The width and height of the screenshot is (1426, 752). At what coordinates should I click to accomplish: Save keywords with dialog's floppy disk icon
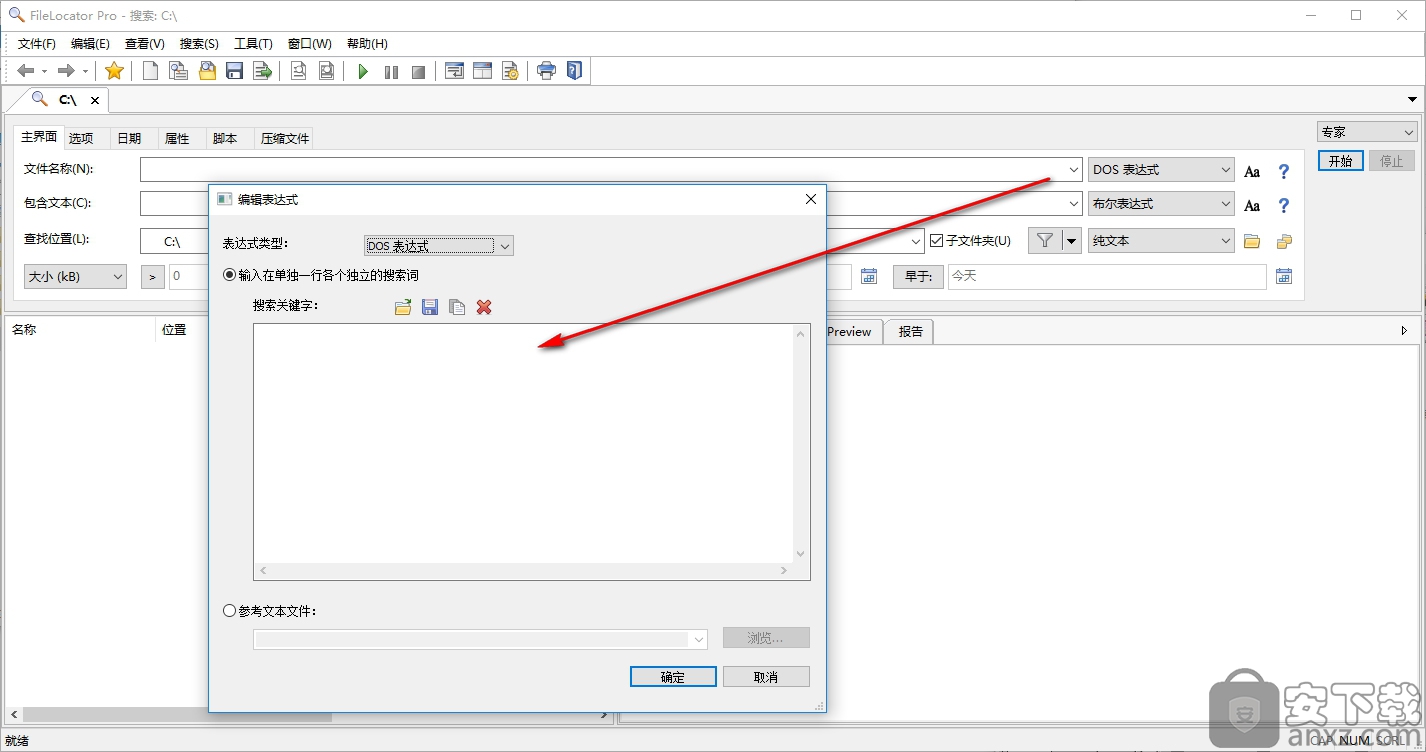pyautogui.click(x=430, y=307)
